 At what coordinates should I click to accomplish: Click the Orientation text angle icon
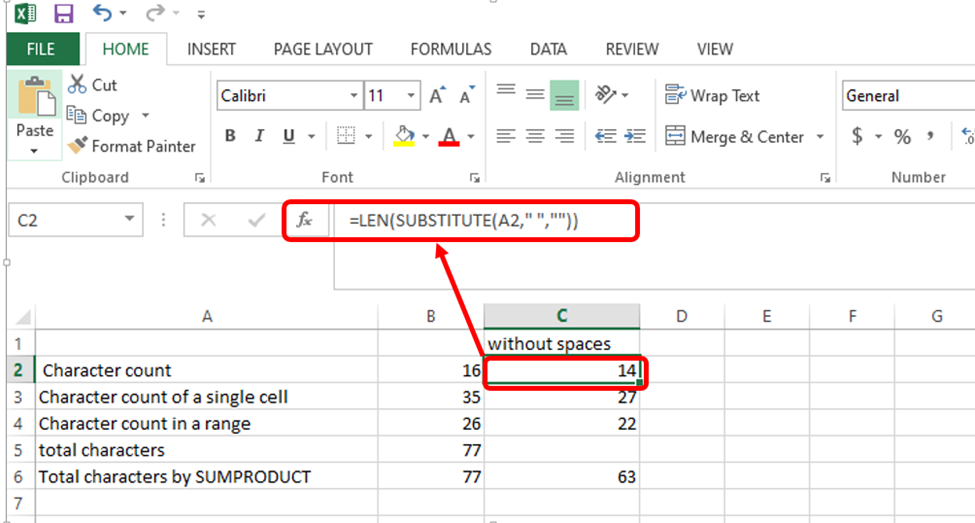click(605, 95)
